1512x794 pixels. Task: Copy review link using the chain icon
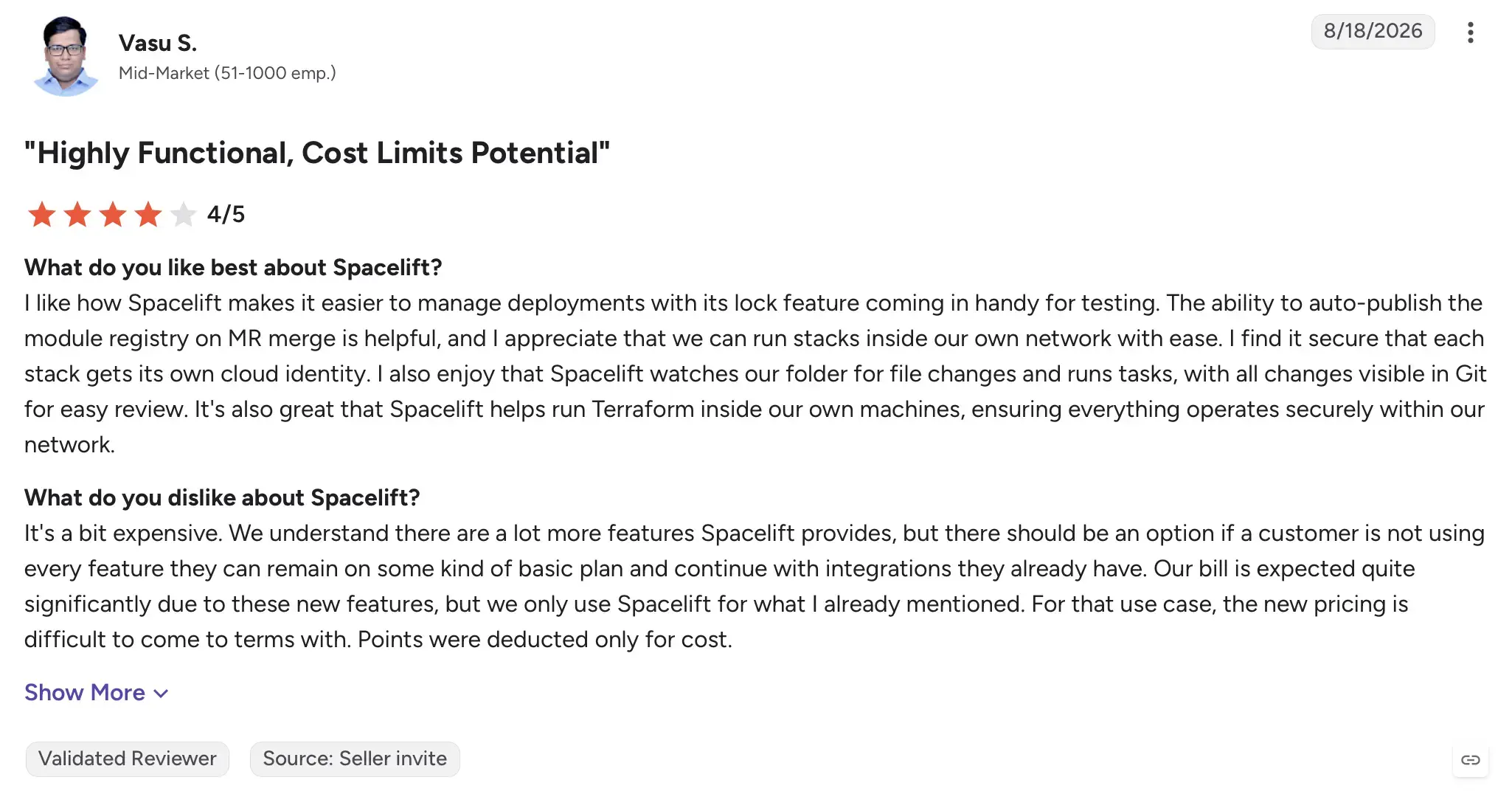[x=1471, y=760]
